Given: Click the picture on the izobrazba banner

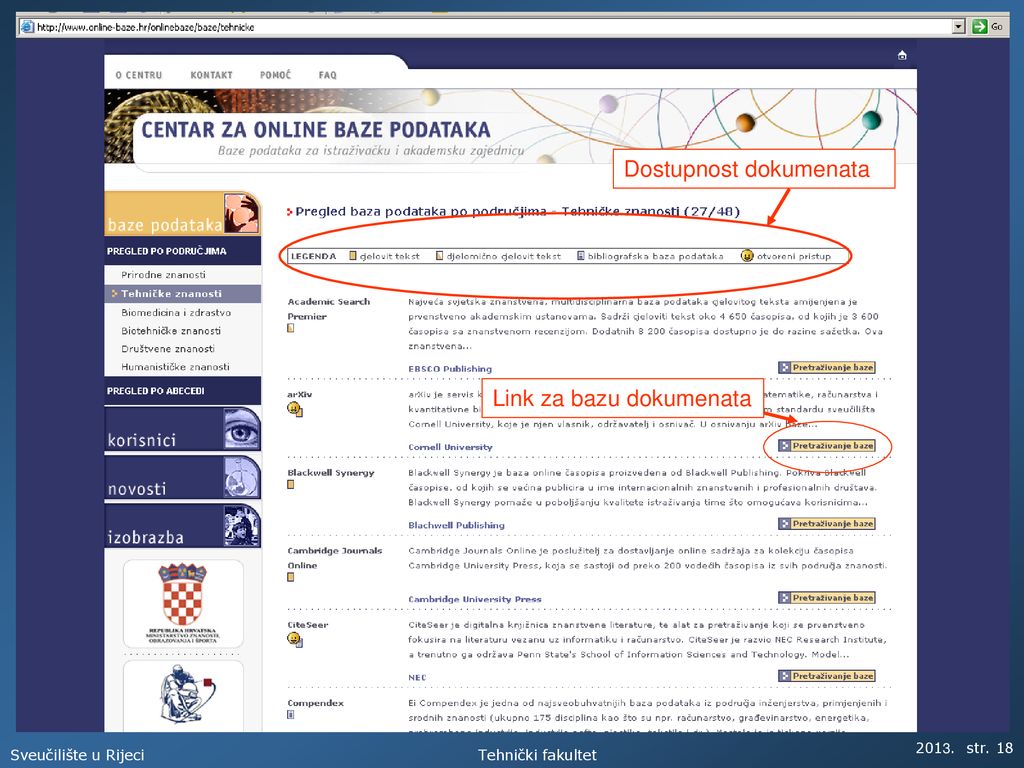Looking at the screenshot, I should coord(242,526).
